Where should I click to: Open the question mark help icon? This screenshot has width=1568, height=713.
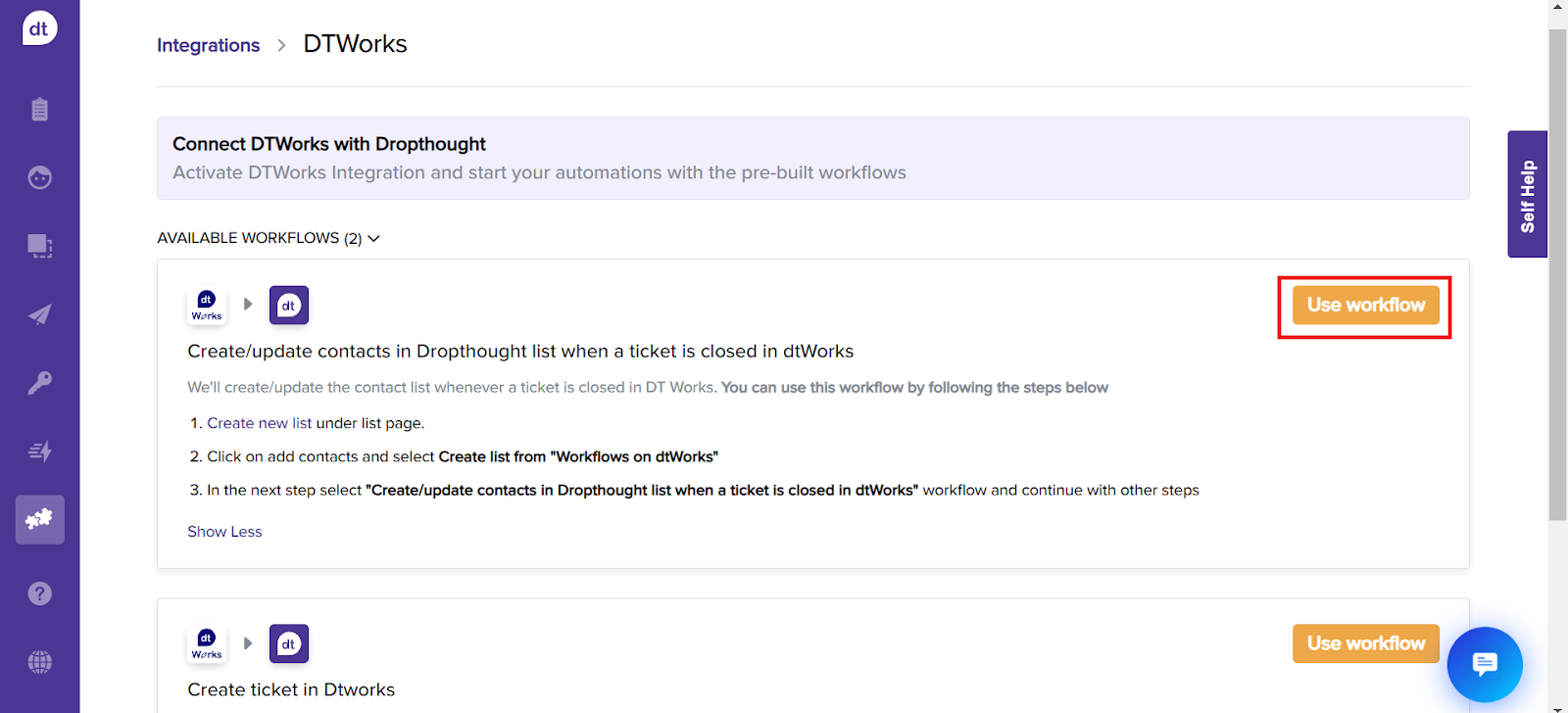tap(39, 594)
